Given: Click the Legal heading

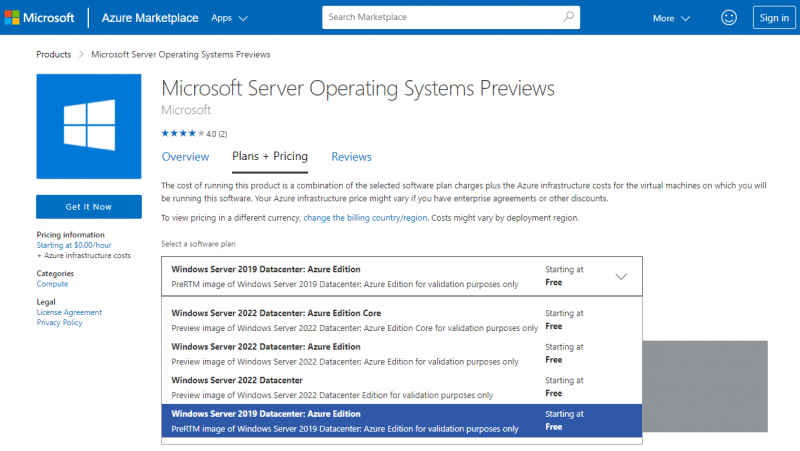Looking at the screenshot, I should 46,302.
